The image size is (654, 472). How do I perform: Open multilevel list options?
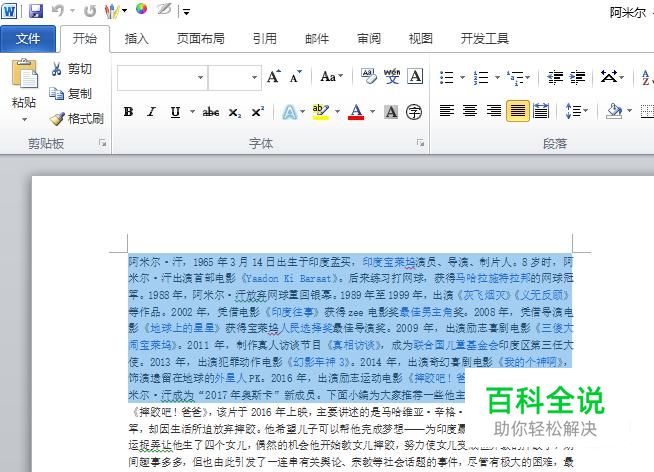click(518, 77)
